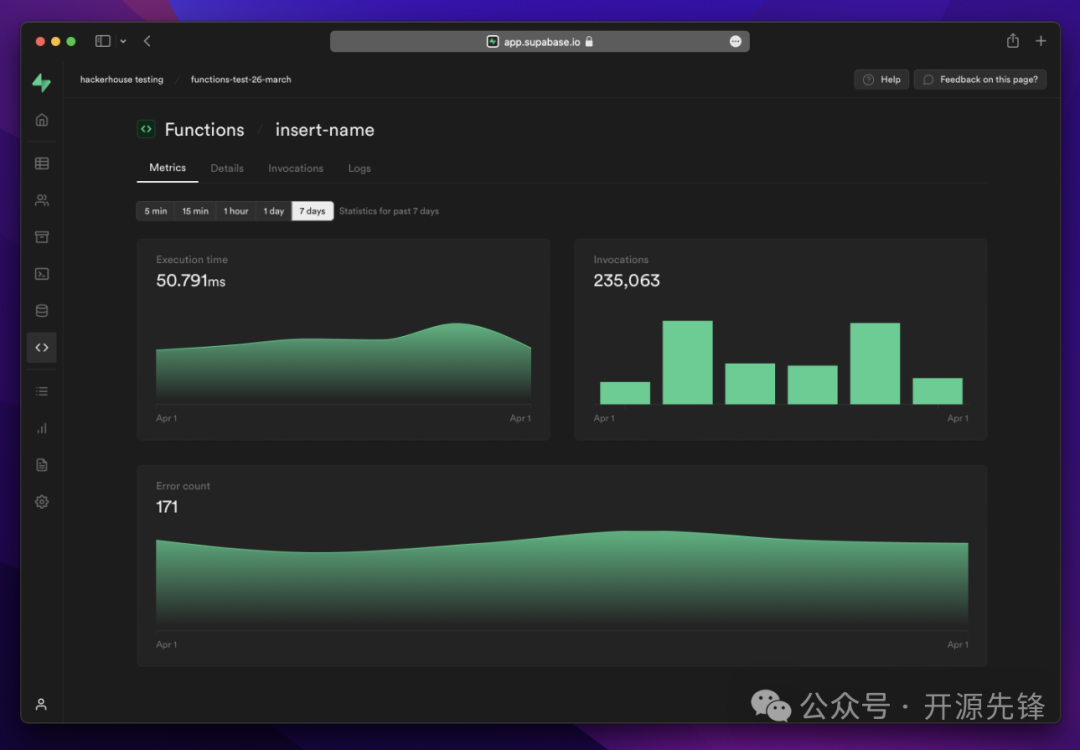Select the Edge Functions code icon
Viewport: 1080px width, 750px height.
click(42, 348)
